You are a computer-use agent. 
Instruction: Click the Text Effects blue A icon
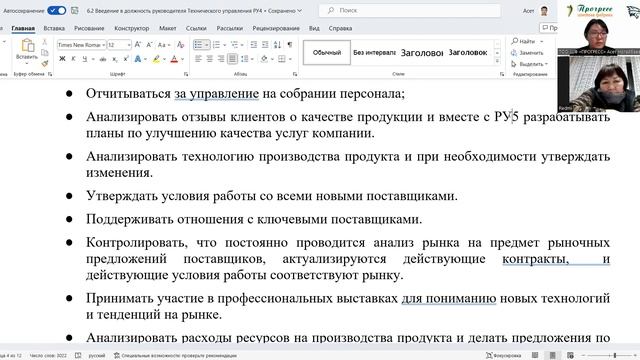[138, 59]
